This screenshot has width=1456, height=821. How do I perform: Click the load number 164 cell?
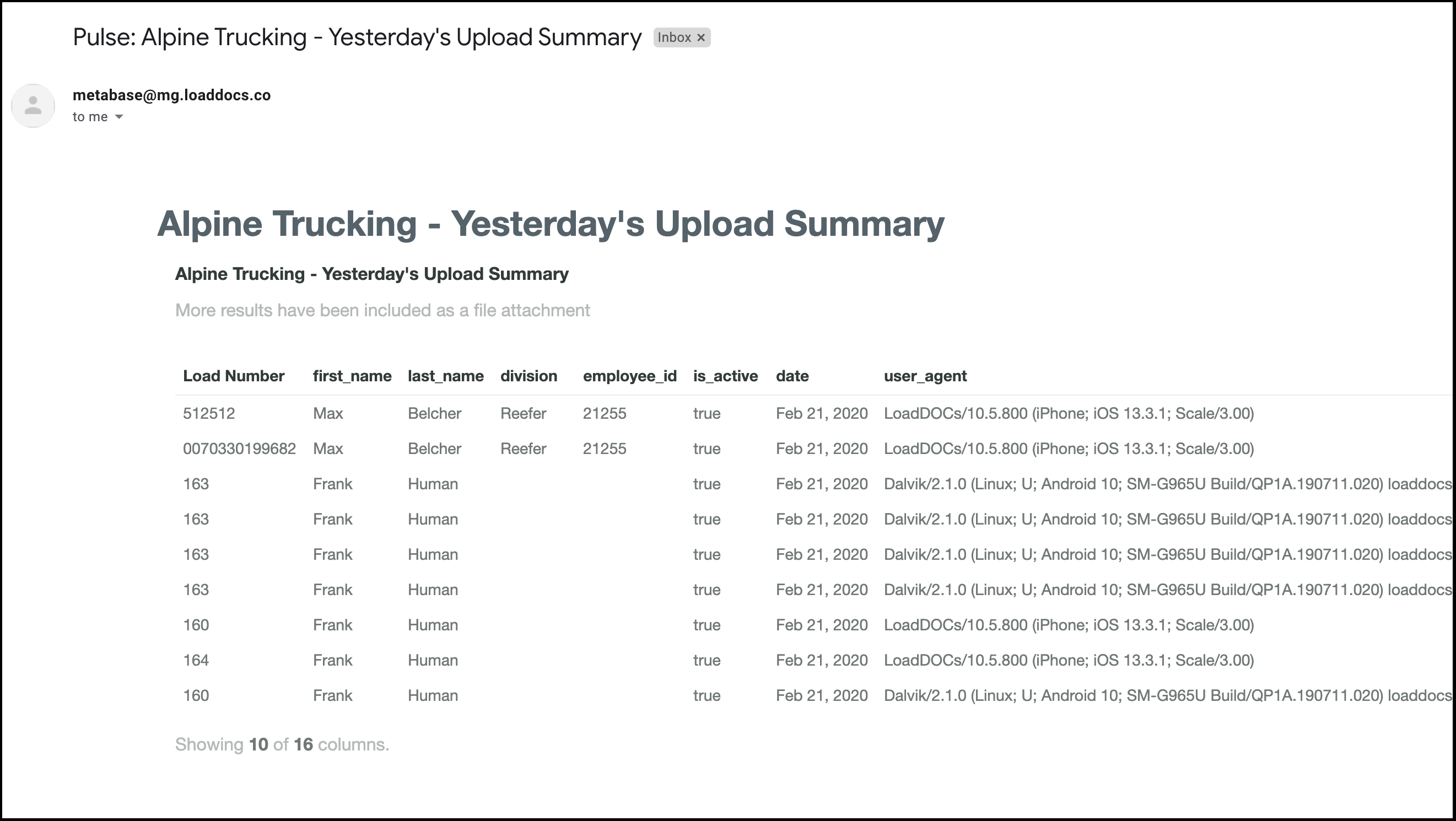(196, 661)
